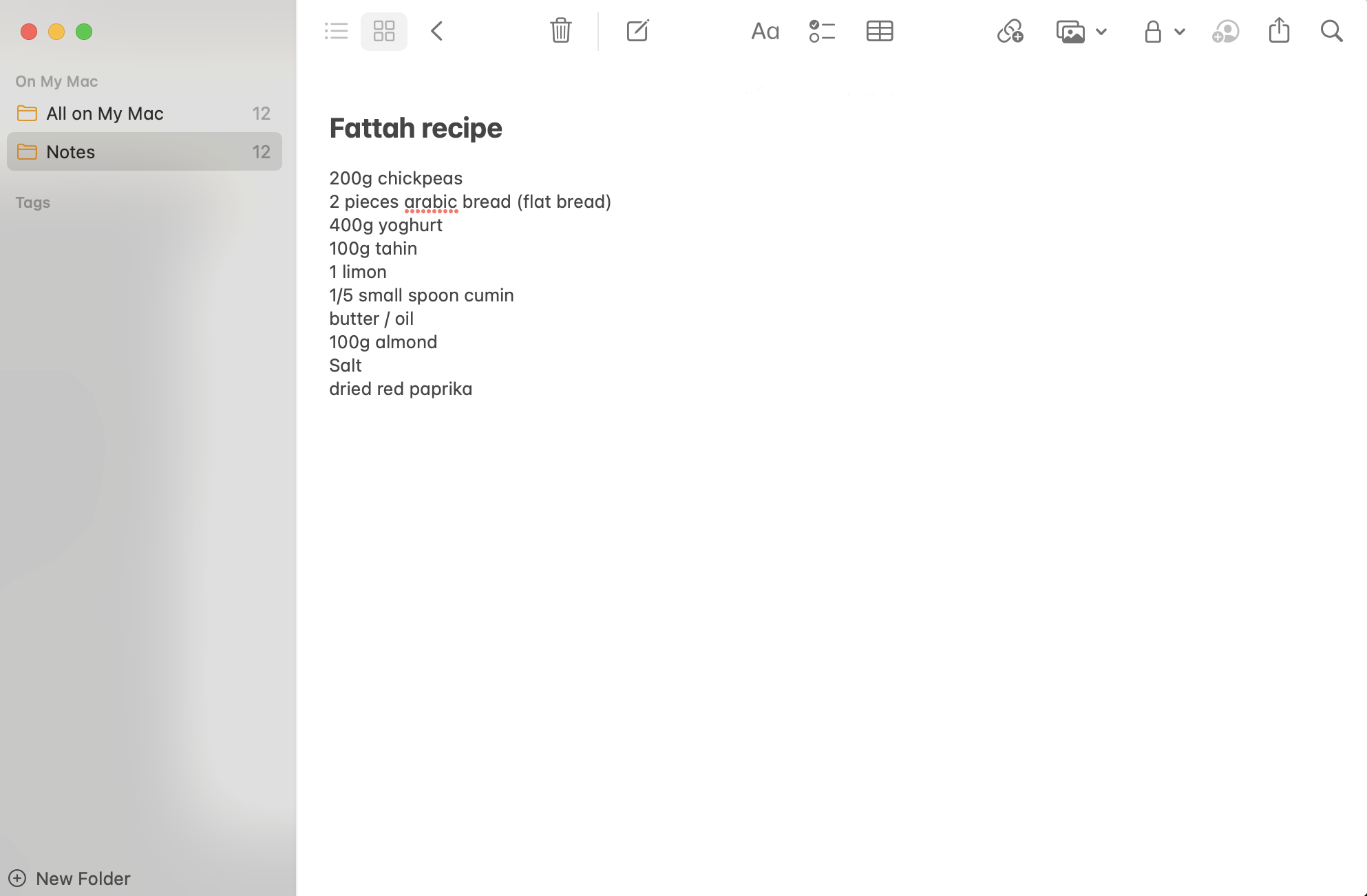Switch to list view
The image size is (1367, 896).
pos(336,31)
